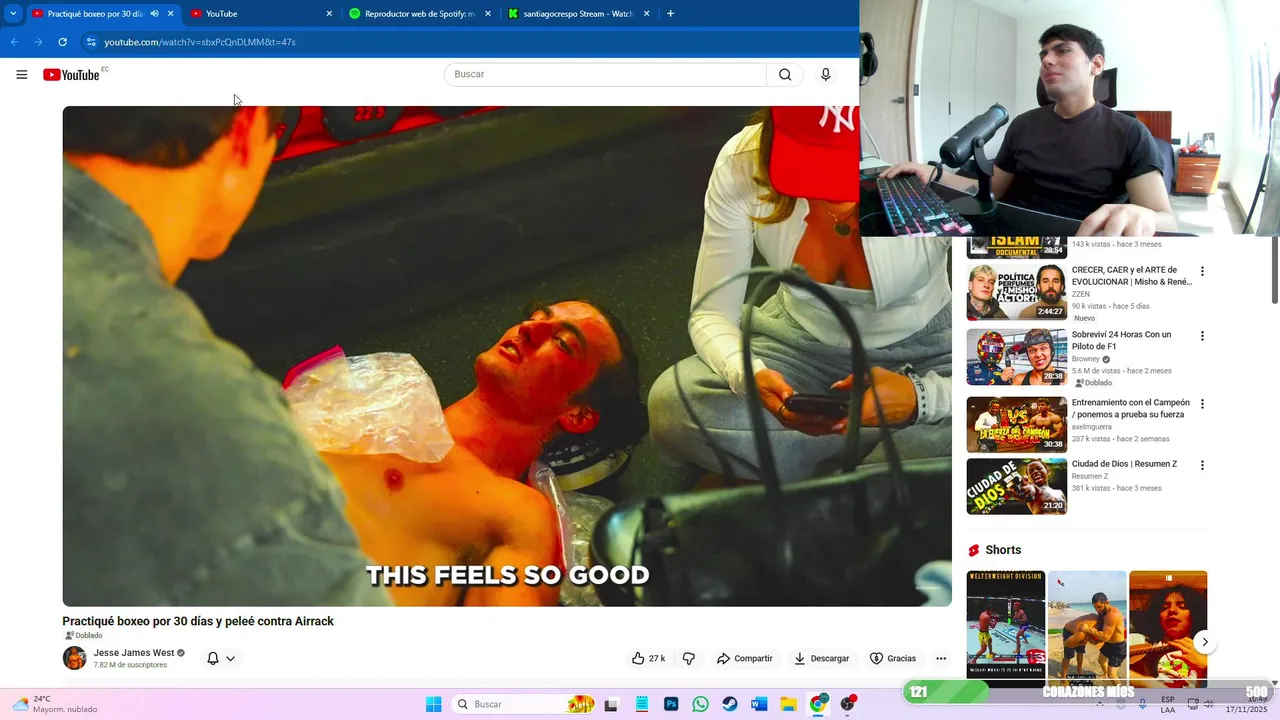Click the YouTube search magnifier button
Viewport: 1280px width, 720px height.
tap(785, 74)
